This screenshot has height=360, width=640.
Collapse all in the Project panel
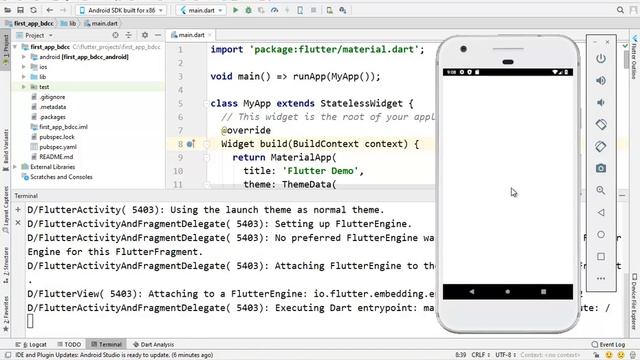pyautogui.click(x=129, y=35)
